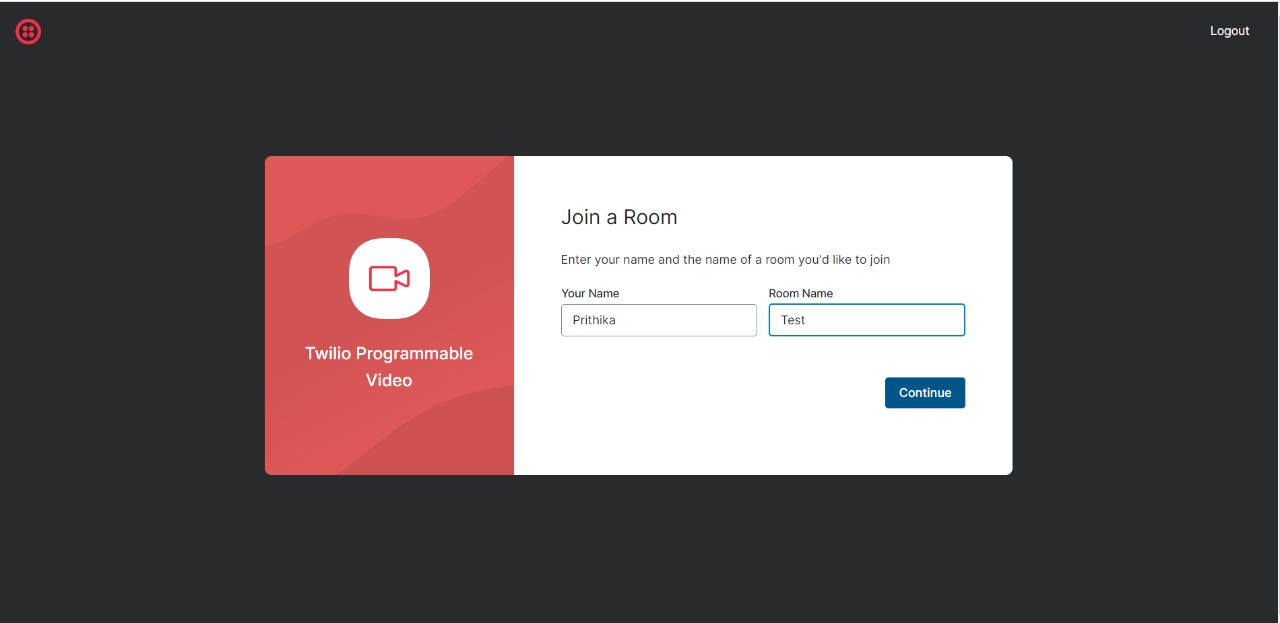Focus the Your Name input field
1280x623 pixels.
click(x=659, y=320)
